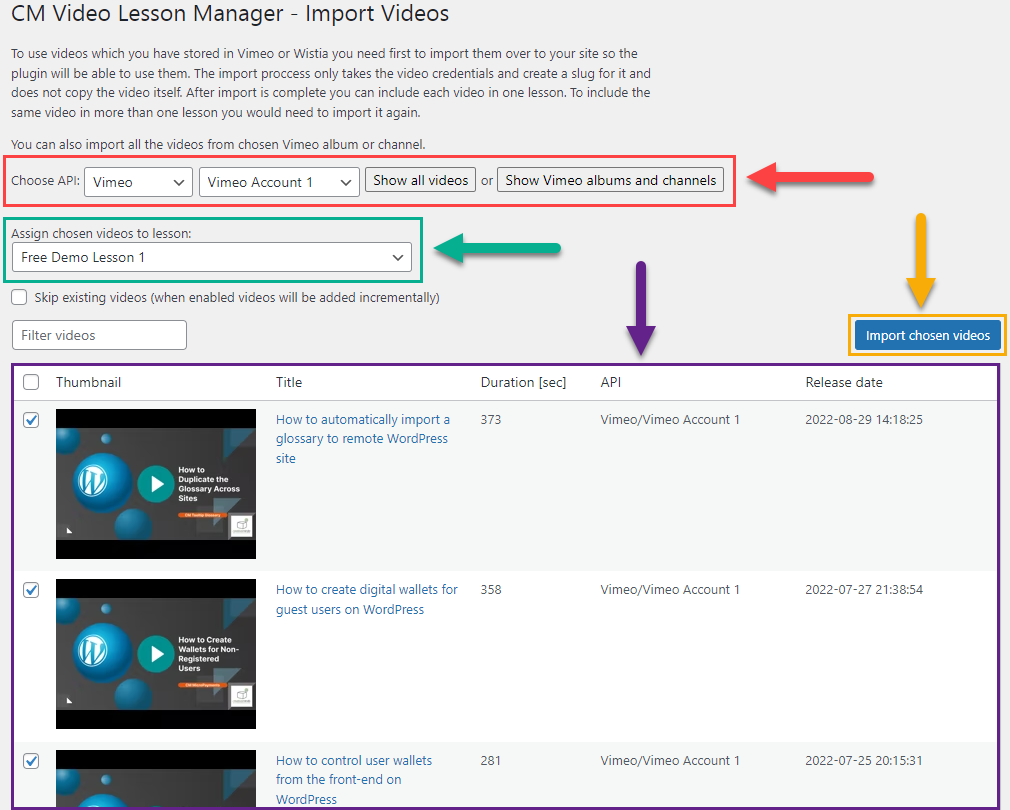Open 'How to control user wallets' link

click(354, 779)
